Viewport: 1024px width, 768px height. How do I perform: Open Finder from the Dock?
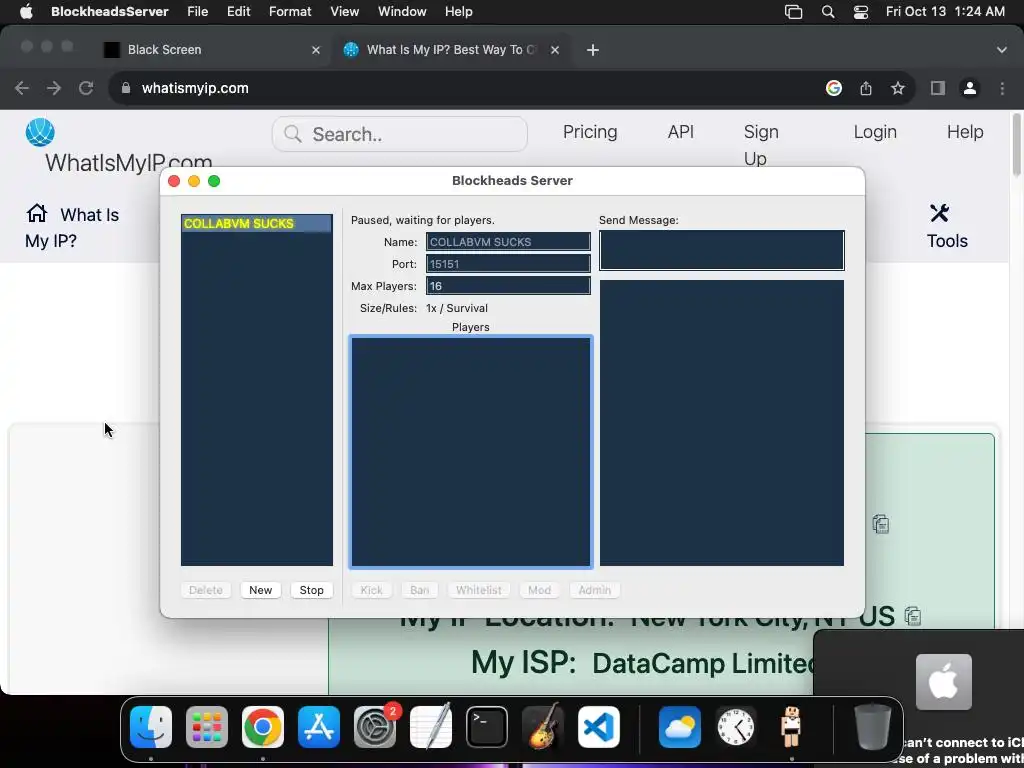click(x=151, y=727)
